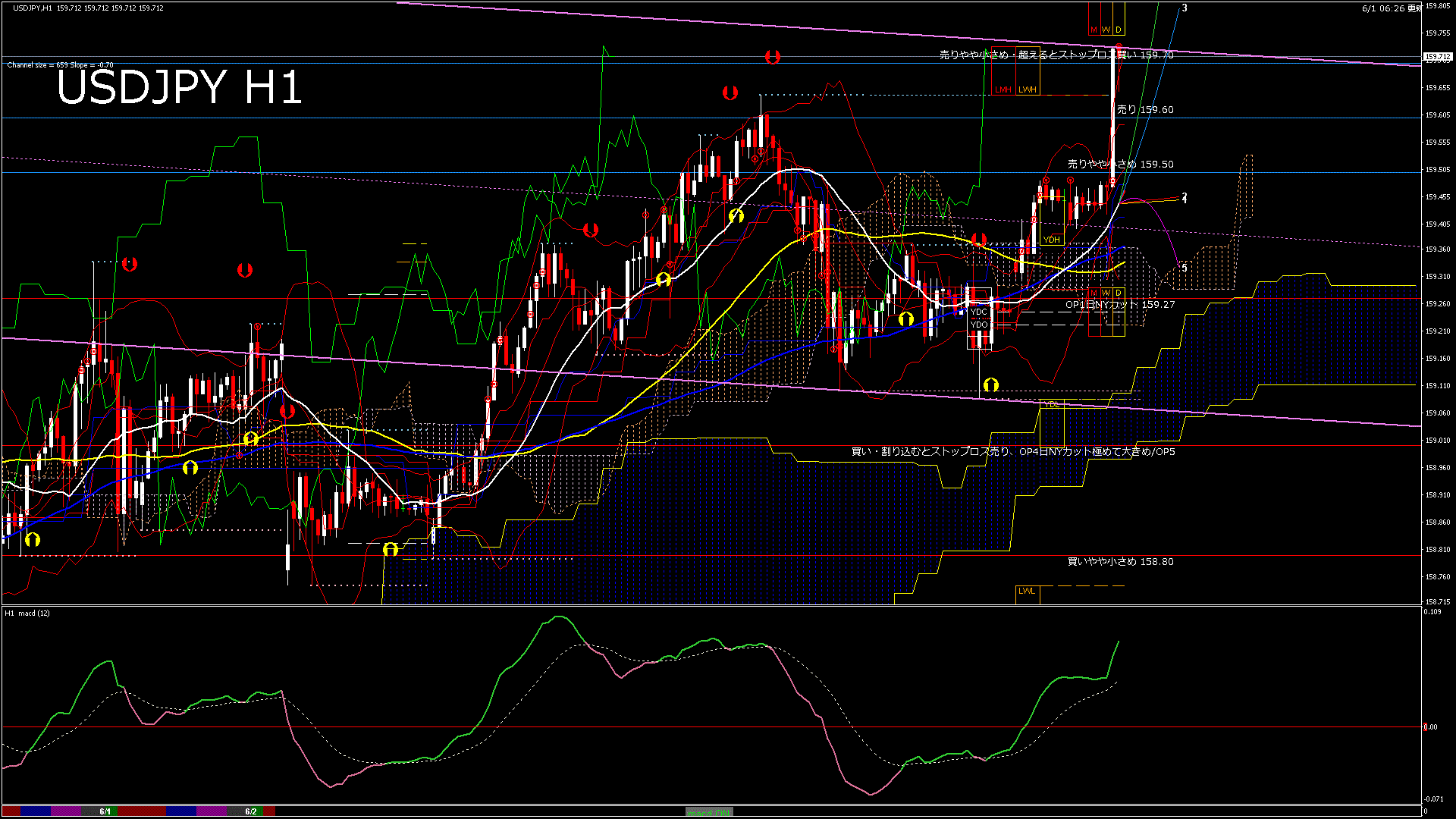Select the 159.70 stop-loss buy level label
This screenshot has width=1456, height=819.
[1056, 55]
